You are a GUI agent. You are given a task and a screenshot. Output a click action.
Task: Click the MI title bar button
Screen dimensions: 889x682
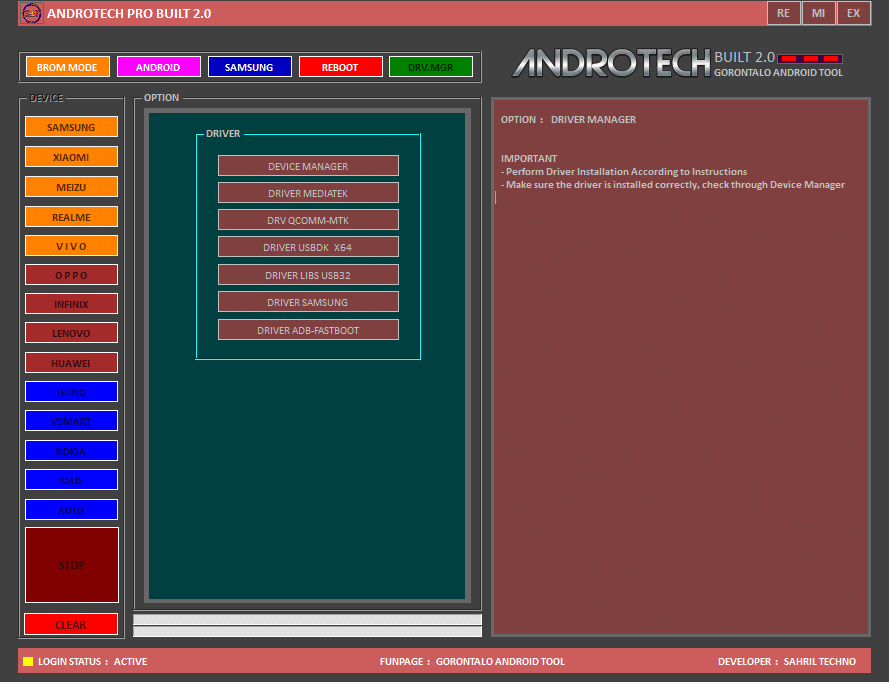(x=819, y=13)
